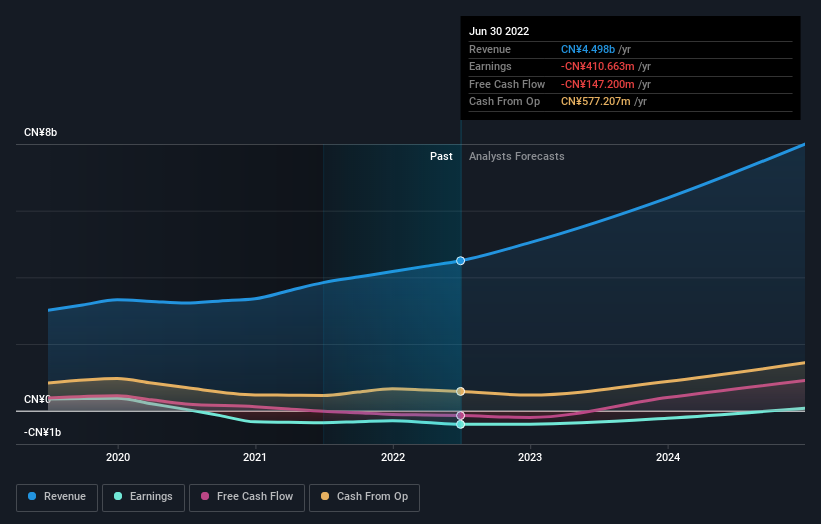
Task: Click the teal Earnings data point marker
Action: click(x=460, y=425)
